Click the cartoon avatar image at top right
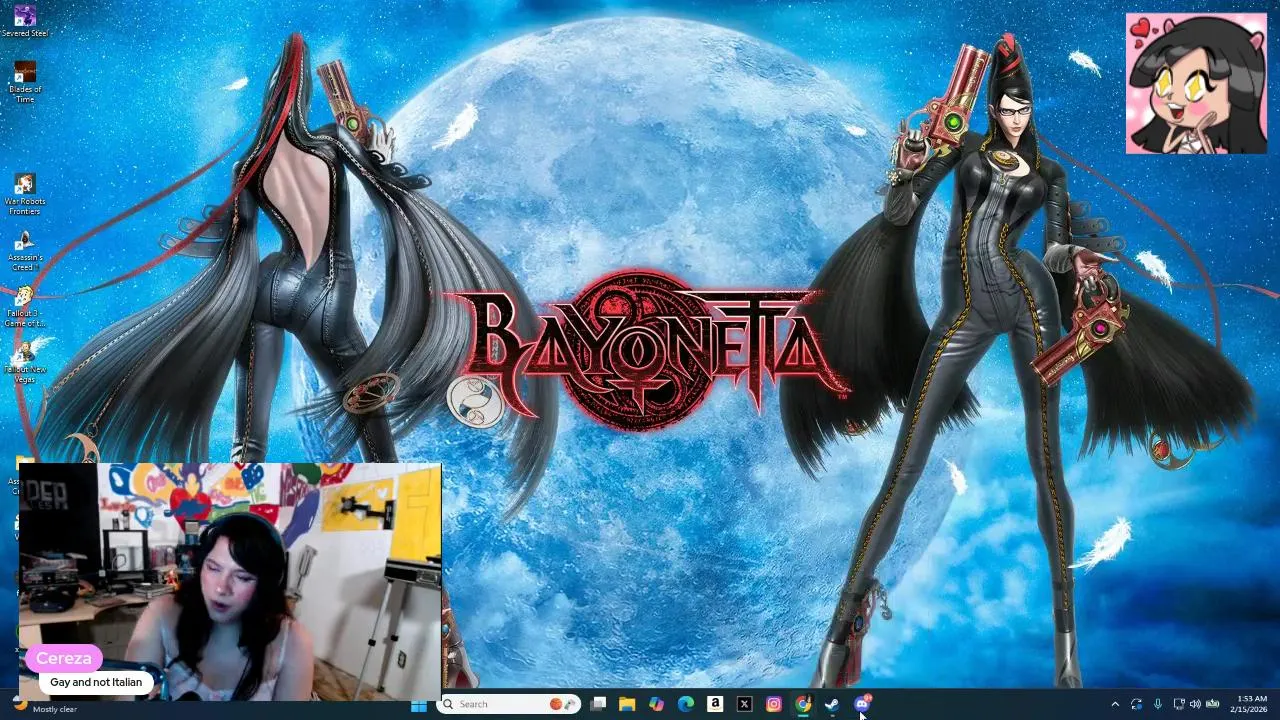Viewport: 1280px width, 720px height. [1196, 83]
